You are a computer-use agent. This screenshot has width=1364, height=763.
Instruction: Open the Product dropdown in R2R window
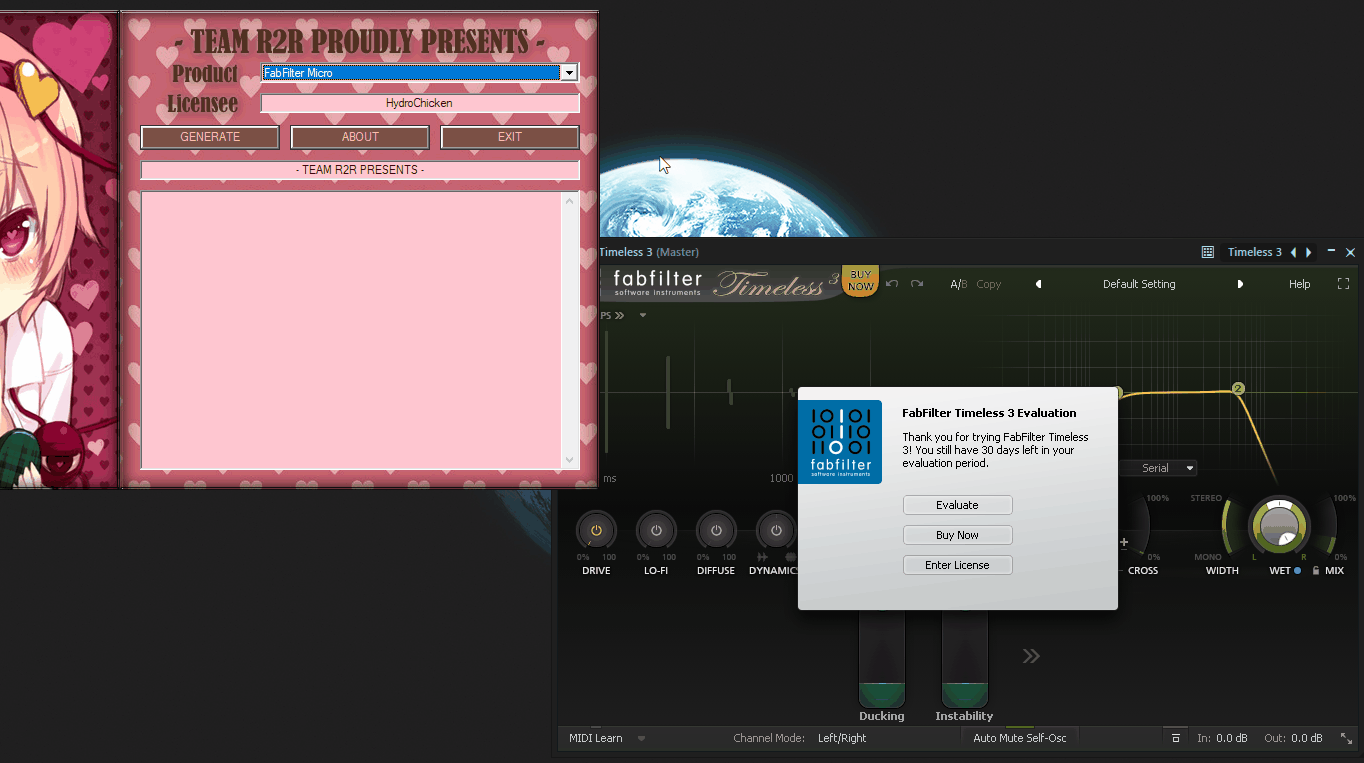(569, 73)
